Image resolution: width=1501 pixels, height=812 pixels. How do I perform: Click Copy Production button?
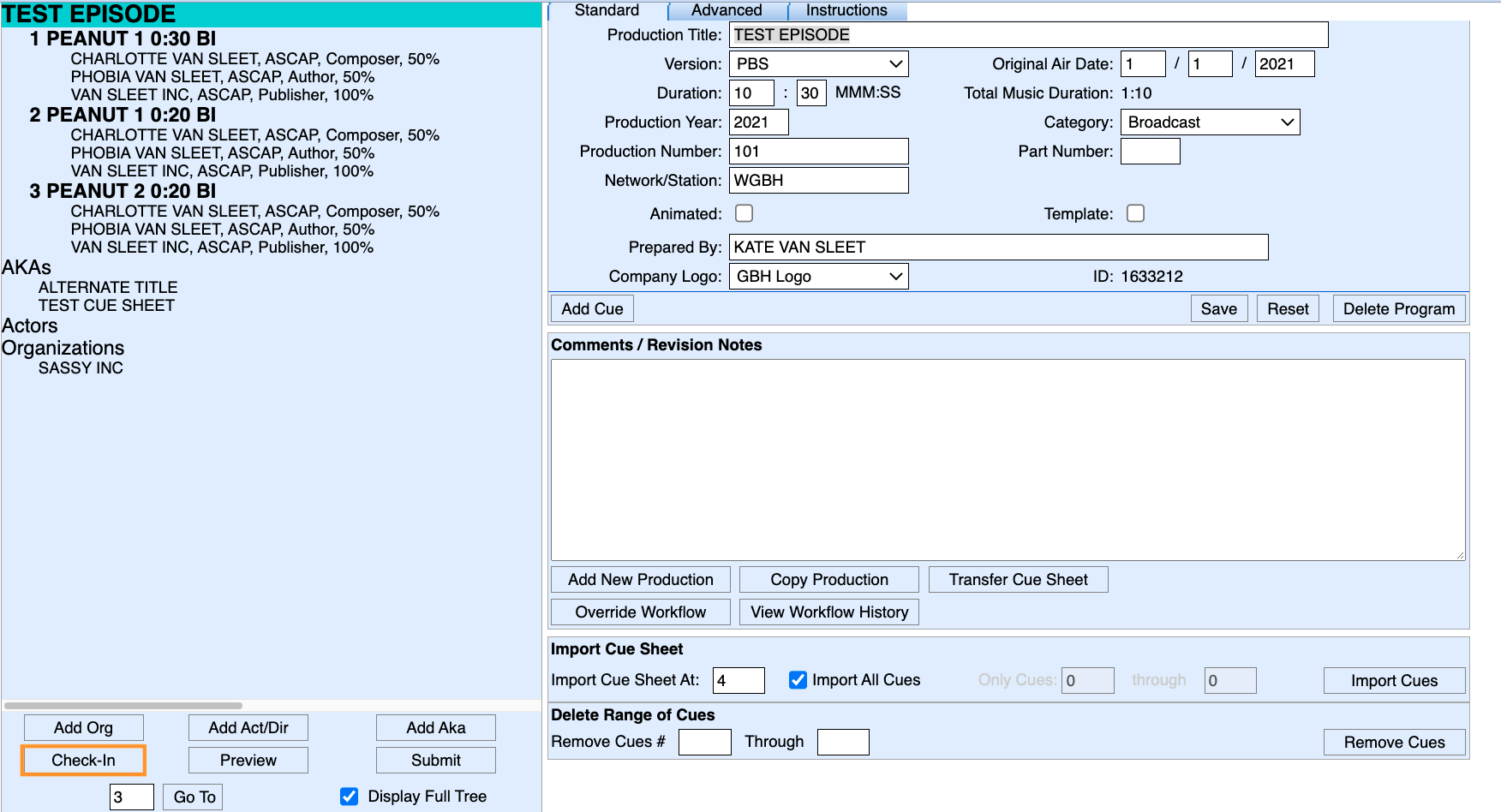click(829, 580)
